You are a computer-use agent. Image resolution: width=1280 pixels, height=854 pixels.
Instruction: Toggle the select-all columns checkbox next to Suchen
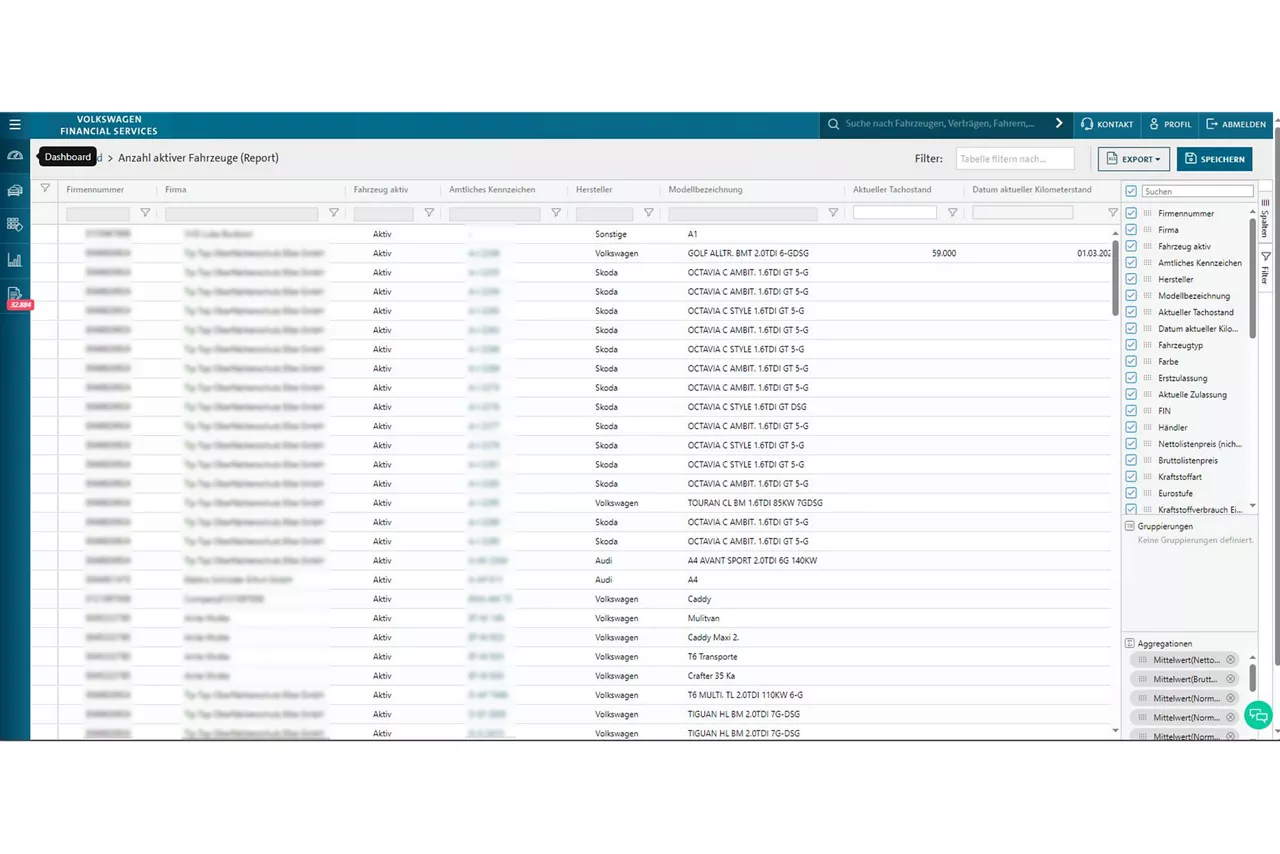click(x=1131, y=191)
